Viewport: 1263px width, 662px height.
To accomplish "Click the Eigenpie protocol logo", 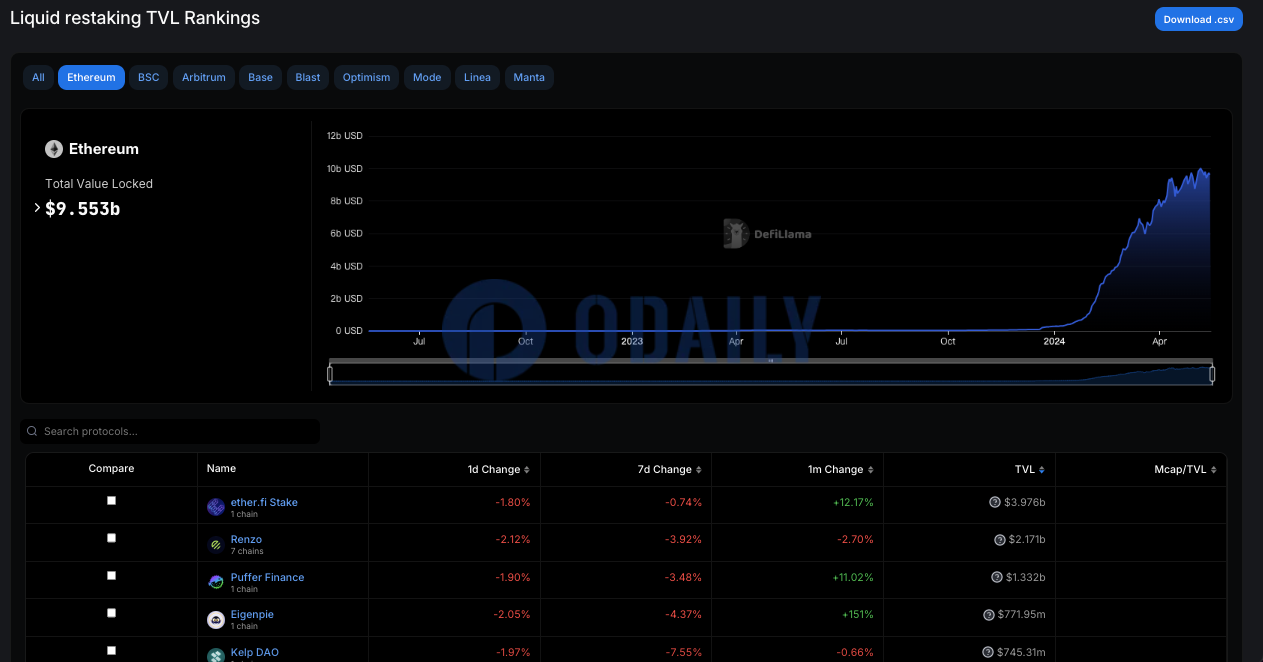I will pyautogui.click(x=216, y=620).
